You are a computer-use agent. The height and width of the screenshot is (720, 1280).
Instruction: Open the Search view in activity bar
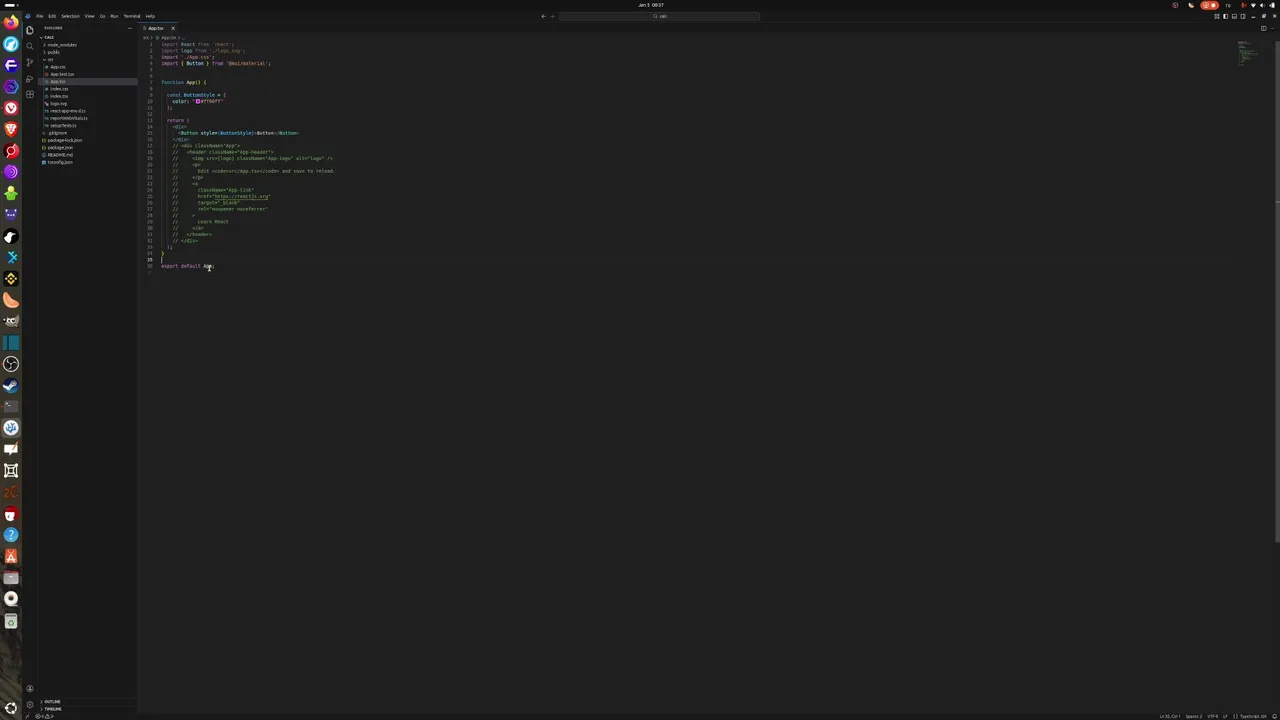pos(30,46)
